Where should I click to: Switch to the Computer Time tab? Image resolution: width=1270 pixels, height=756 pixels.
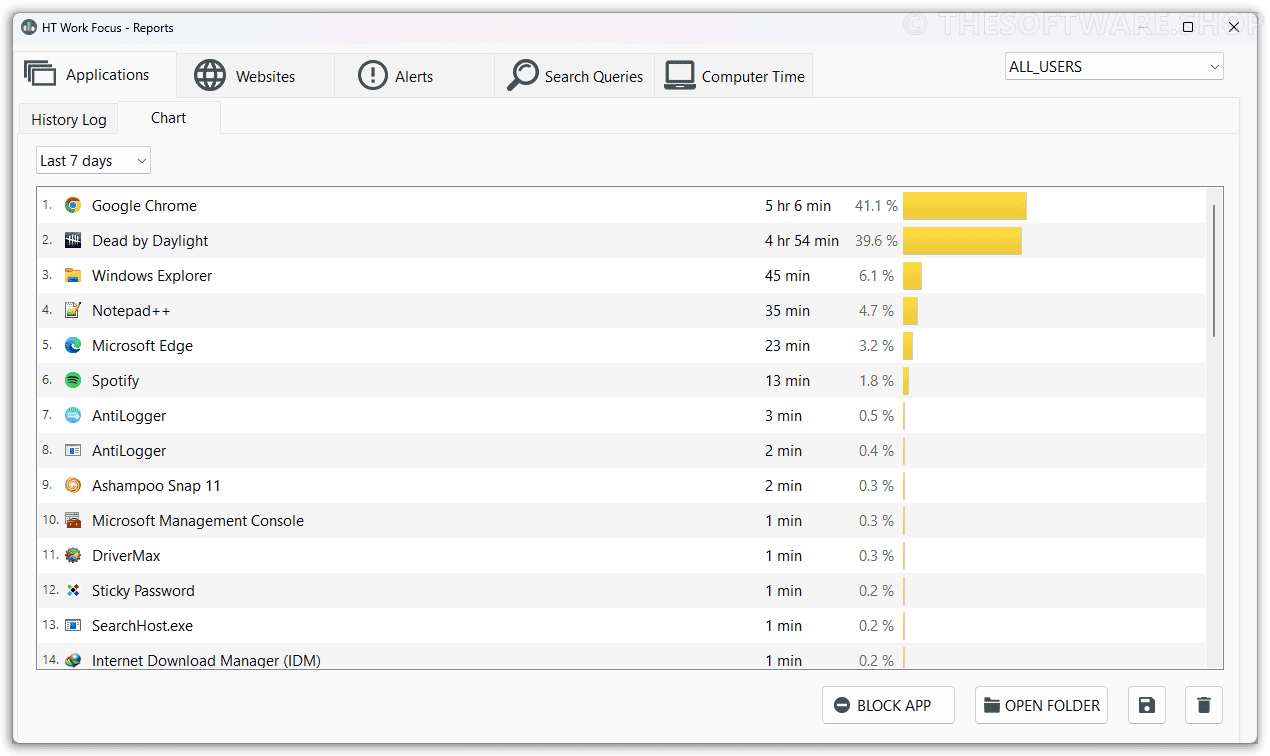pyautogui.click(x=734, y=76)
